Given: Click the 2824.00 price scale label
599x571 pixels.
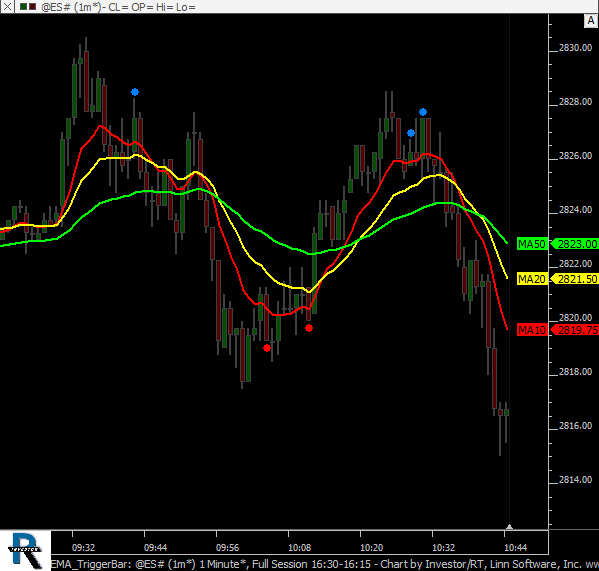Looking at the screenshot, I should coord(575,210).
